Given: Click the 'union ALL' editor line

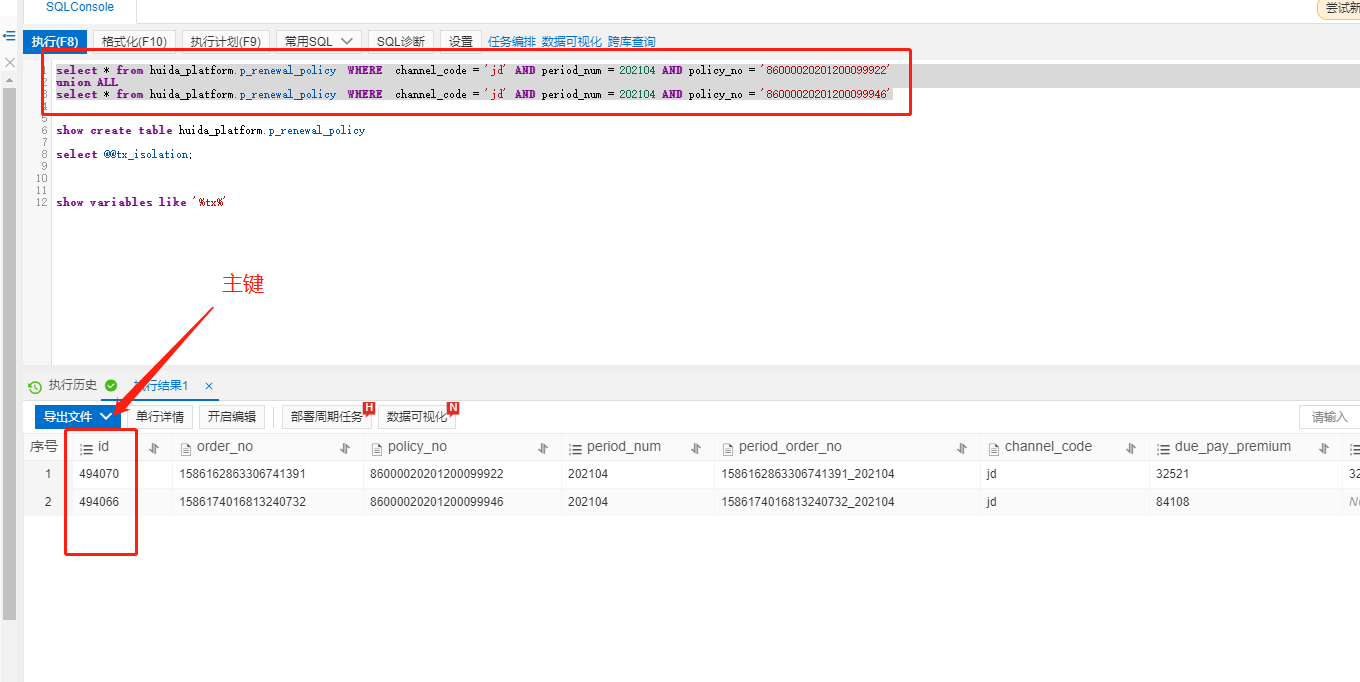Looking at the screenshot, I should click(87, 82).
